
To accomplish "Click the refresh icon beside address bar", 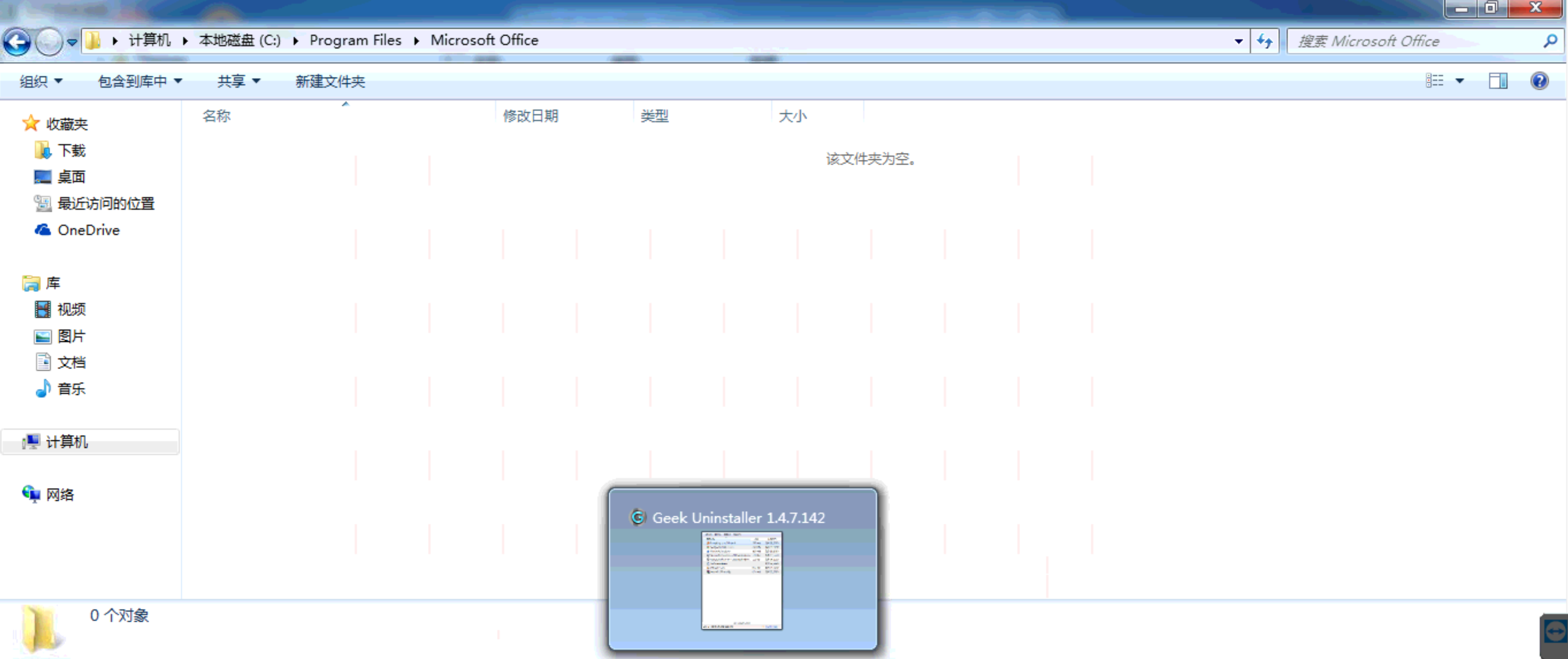I will point(1264,41).
